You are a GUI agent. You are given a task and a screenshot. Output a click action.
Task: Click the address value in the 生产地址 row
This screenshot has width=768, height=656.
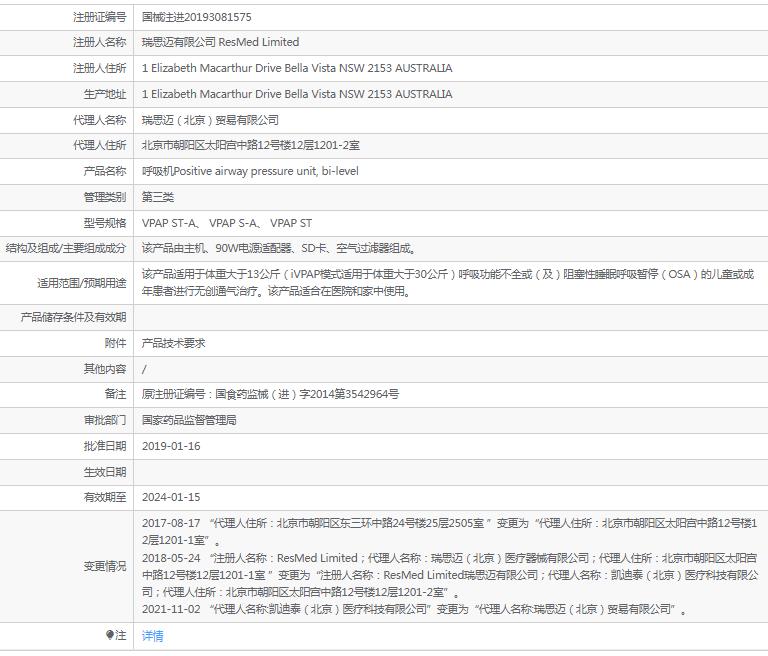tap(297, 94)
